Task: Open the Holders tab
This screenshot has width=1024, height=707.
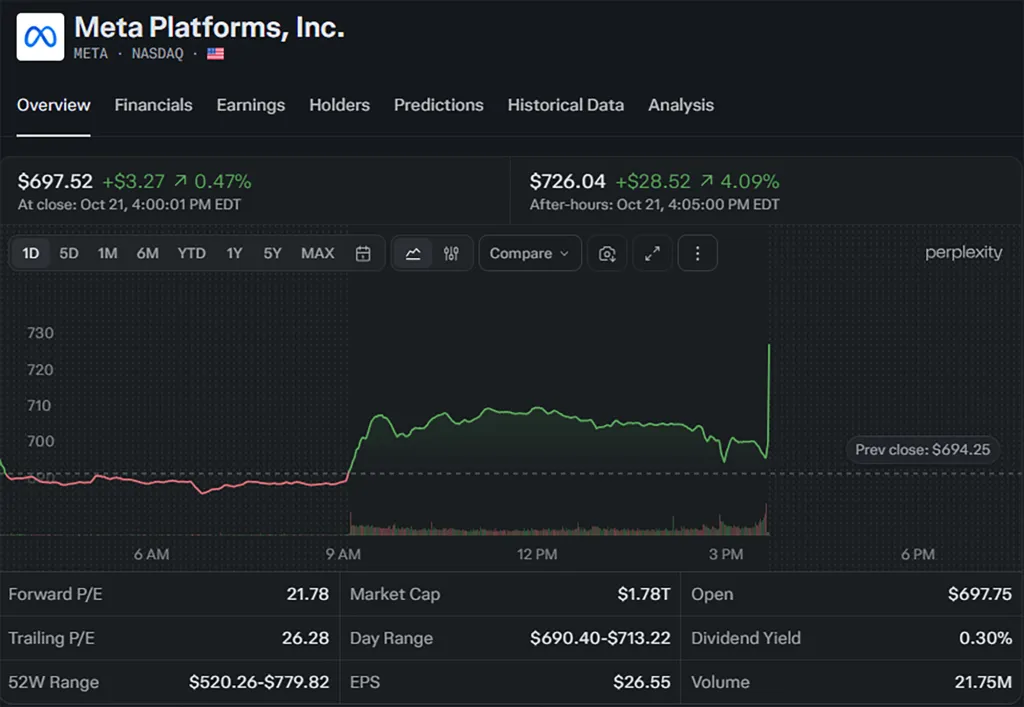Action: click(x=340, y=105)
